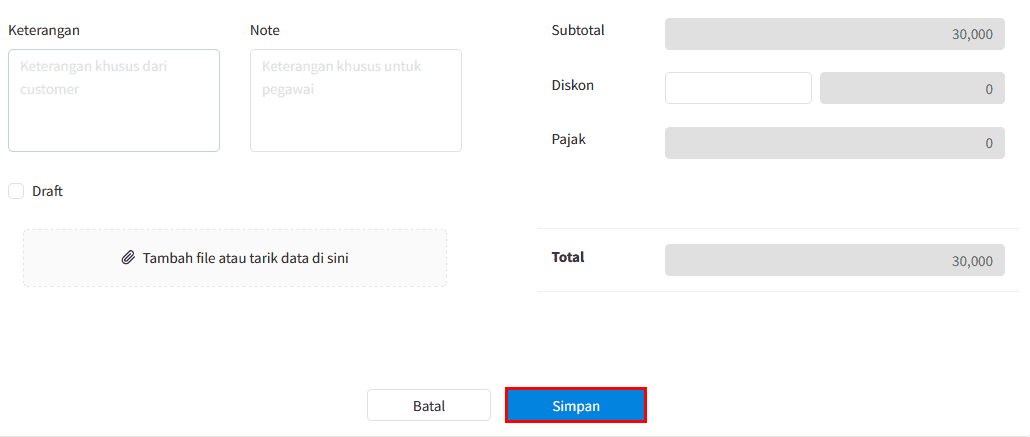
Task: Click the empty Diskon input box
Action: [738, 88]
